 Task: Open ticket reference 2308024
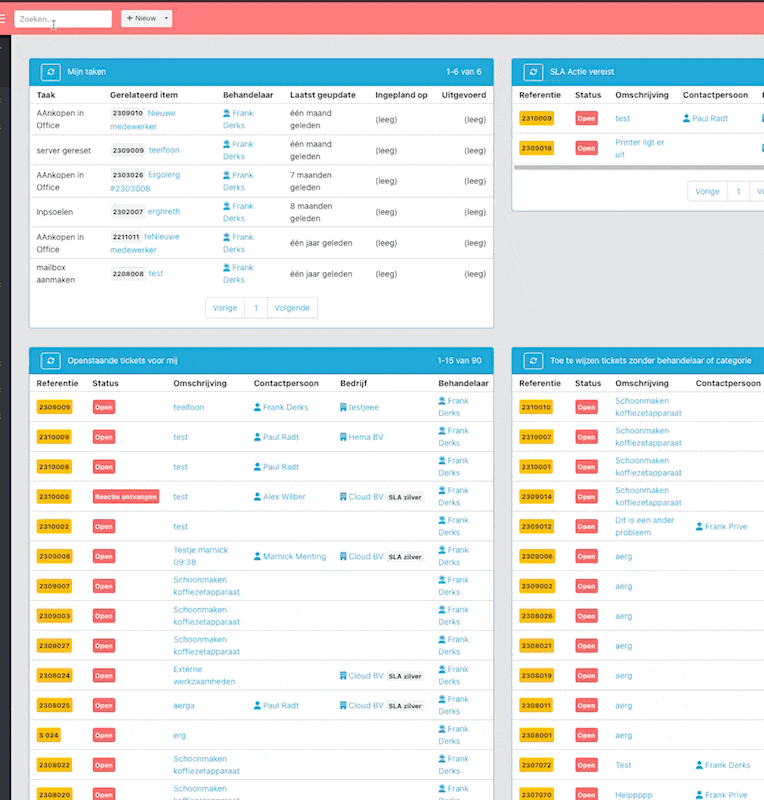[x=54, y=676]
